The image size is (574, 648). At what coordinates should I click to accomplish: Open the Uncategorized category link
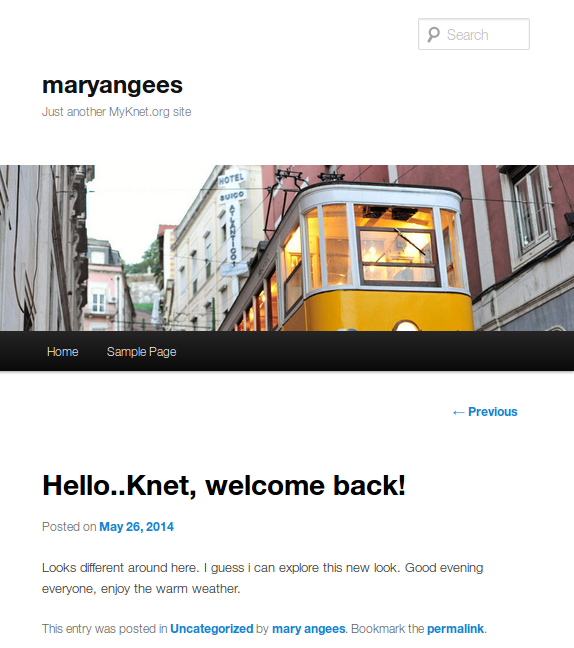coord(212,629)
